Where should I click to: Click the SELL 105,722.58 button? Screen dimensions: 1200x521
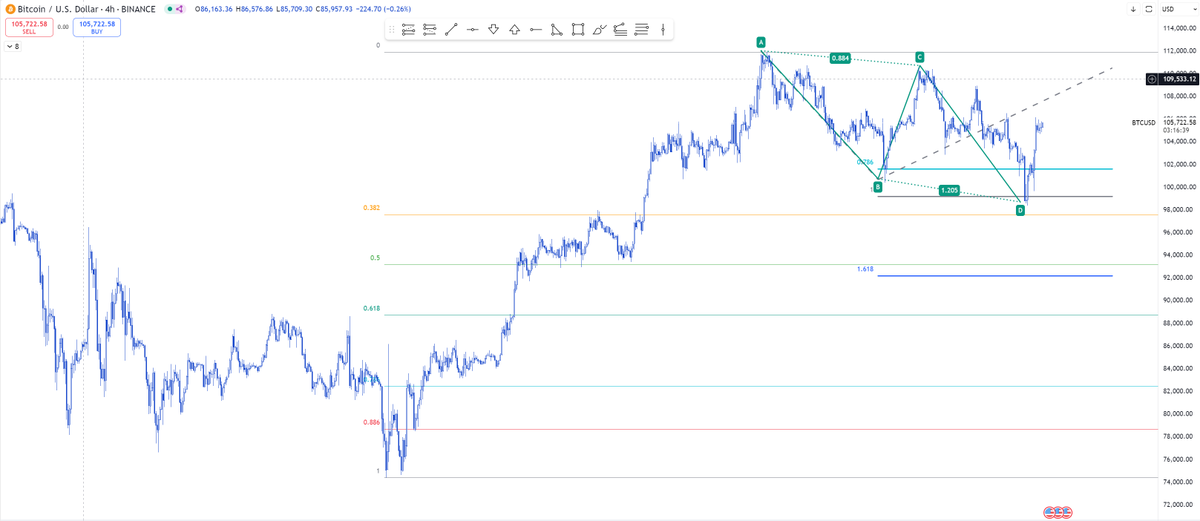tap(27, 26)
